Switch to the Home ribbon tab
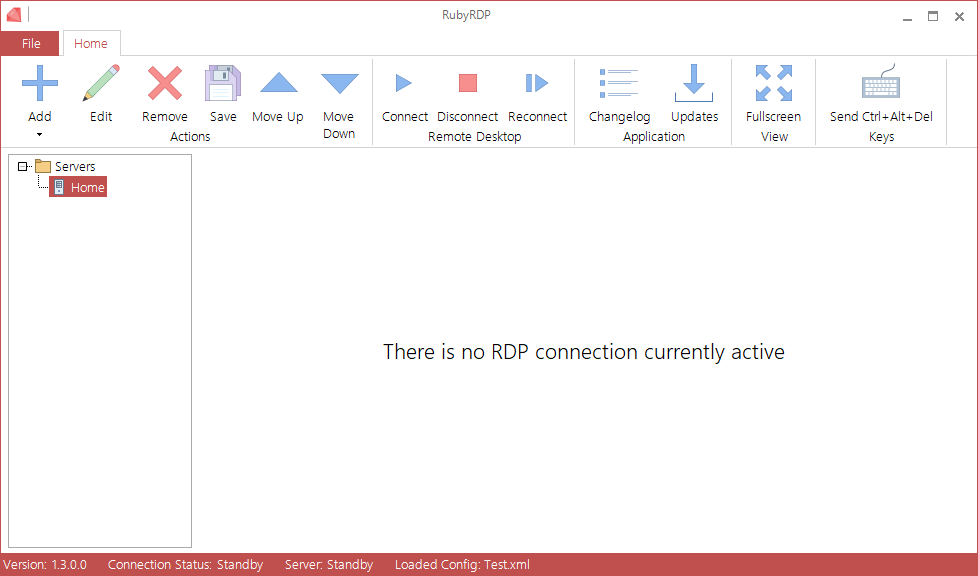Viewport: 978px width, 576px height. [x=91, y=44]
